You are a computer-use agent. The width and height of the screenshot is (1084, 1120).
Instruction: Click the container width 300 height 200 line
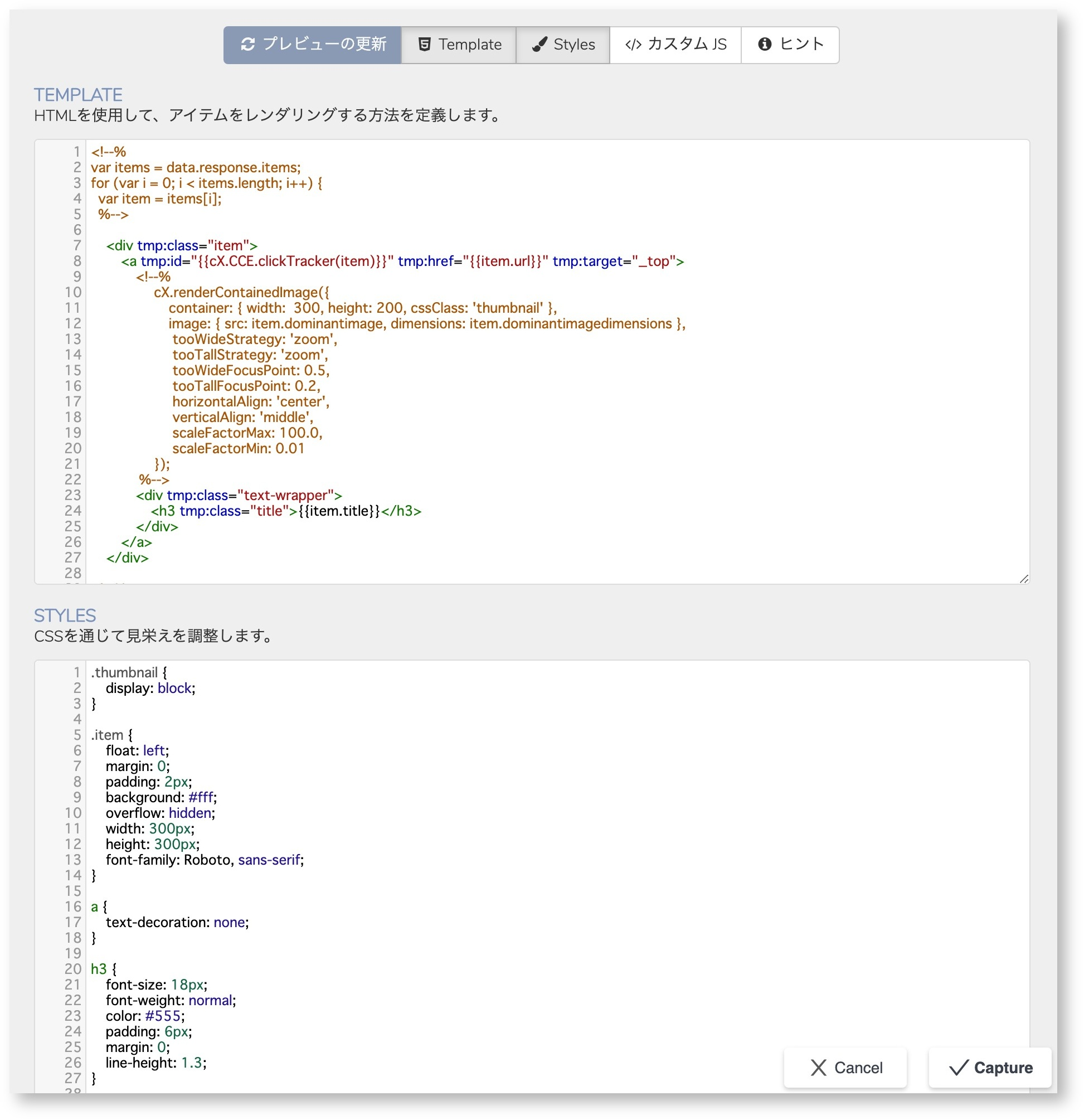[363, 308]
